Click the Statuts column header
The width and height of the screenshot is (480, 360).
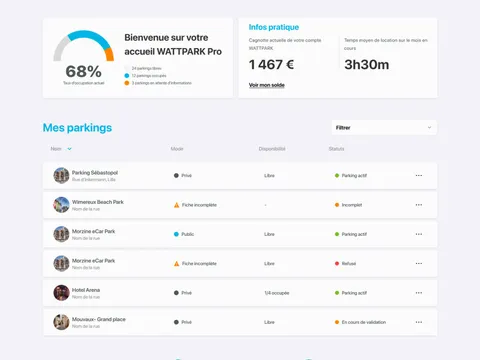336,149
